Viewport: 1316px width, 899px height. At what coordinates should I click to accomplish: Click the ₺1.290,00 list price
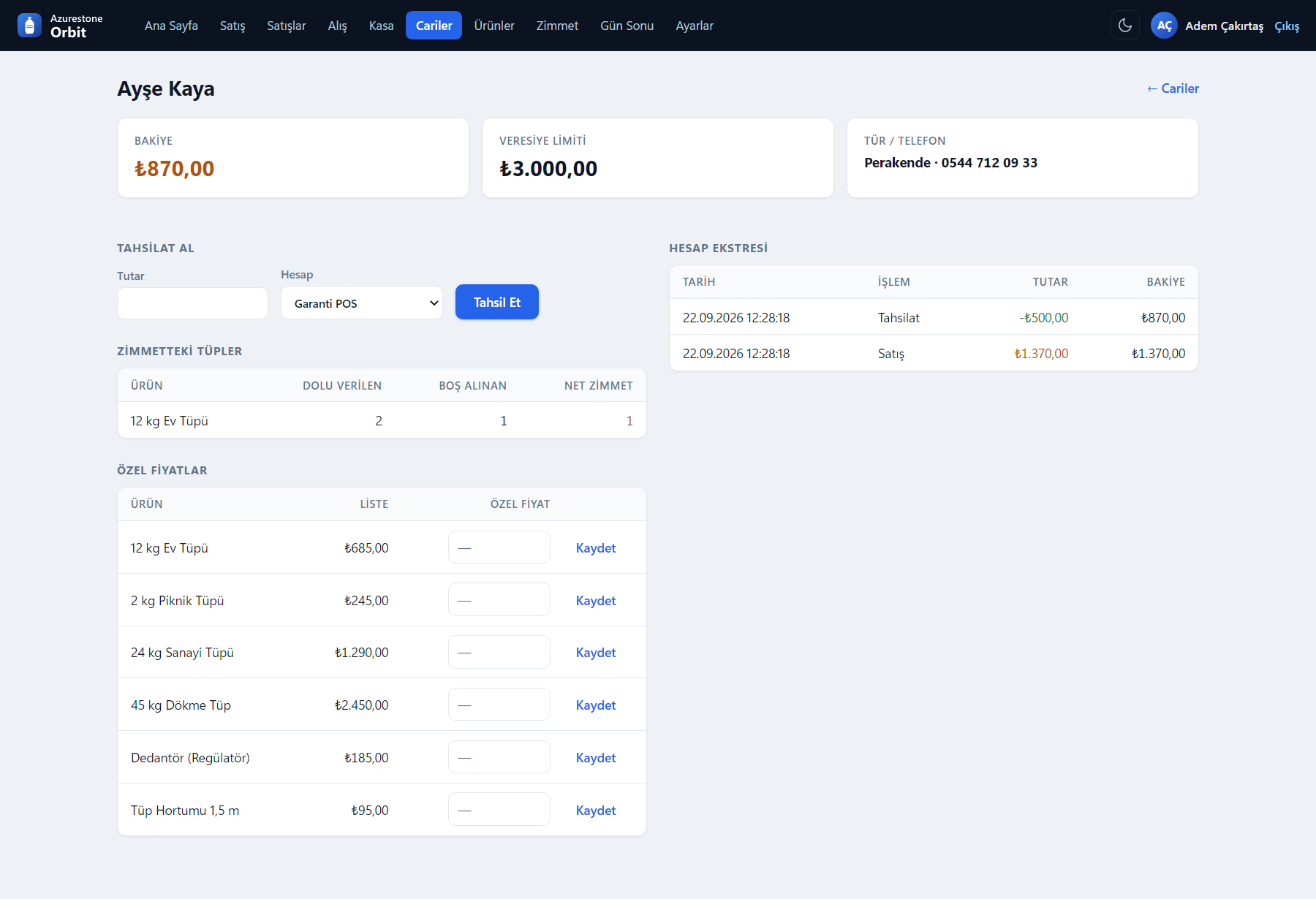point(361,653)
